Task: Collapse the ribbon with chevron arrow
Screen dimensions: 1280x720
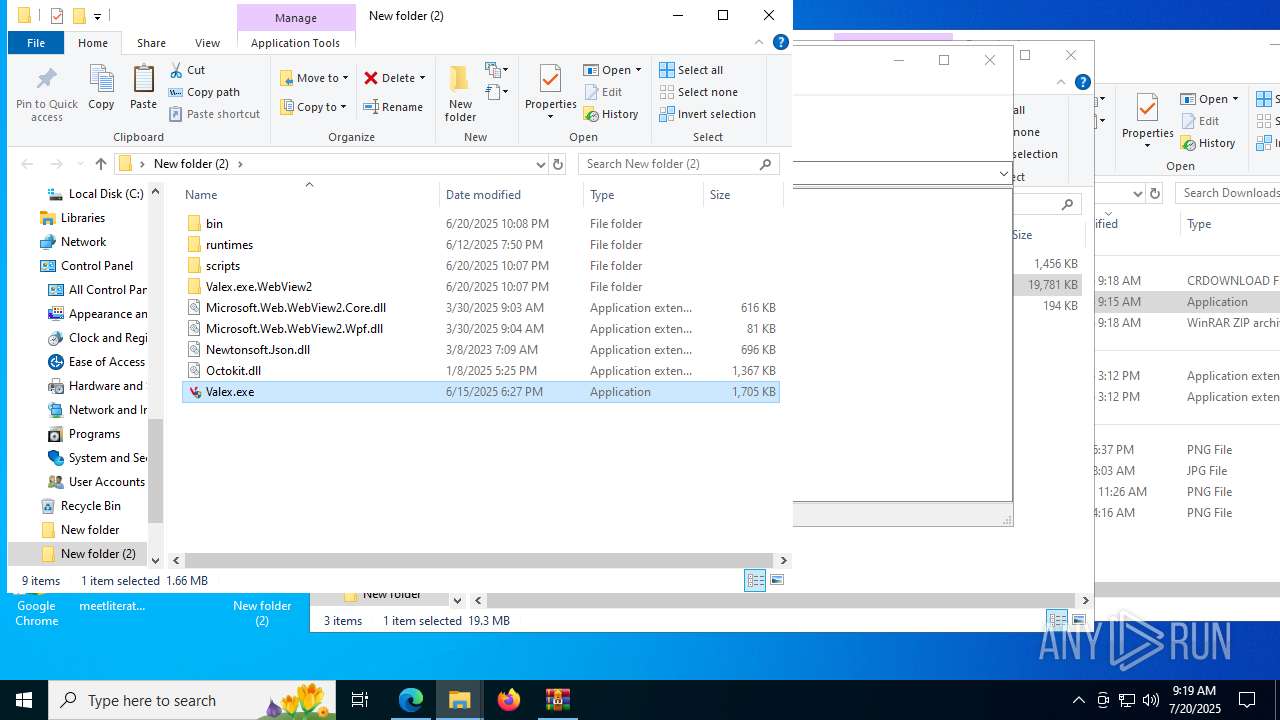Action: 759,43
